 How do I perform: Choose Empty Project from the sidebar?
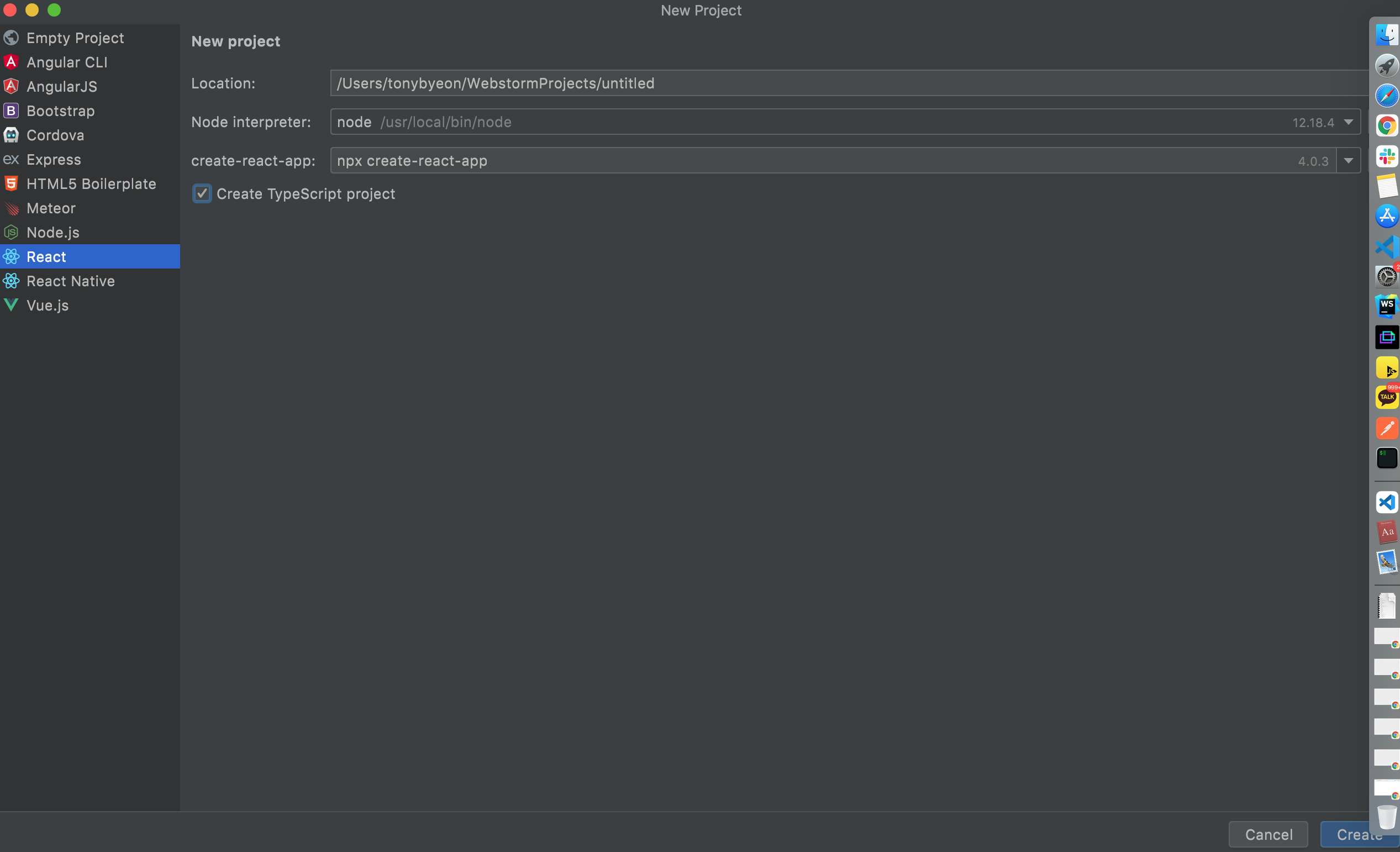75,38
